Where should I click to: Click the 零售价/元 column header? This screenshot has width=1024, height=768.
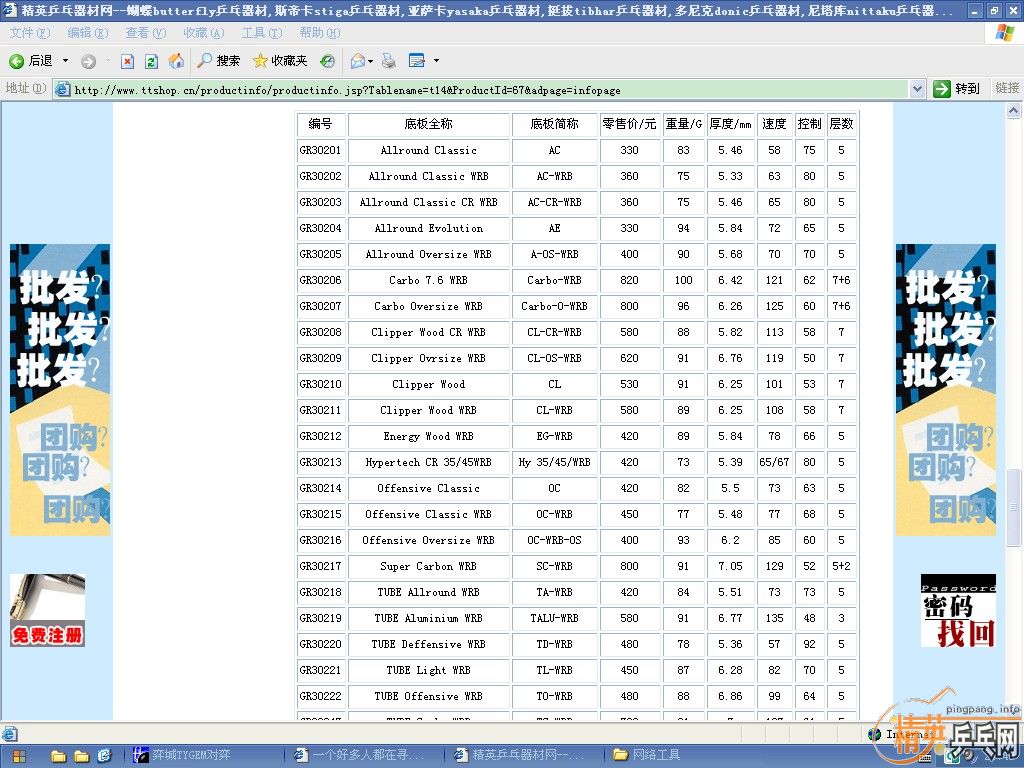tap(629, 124)
